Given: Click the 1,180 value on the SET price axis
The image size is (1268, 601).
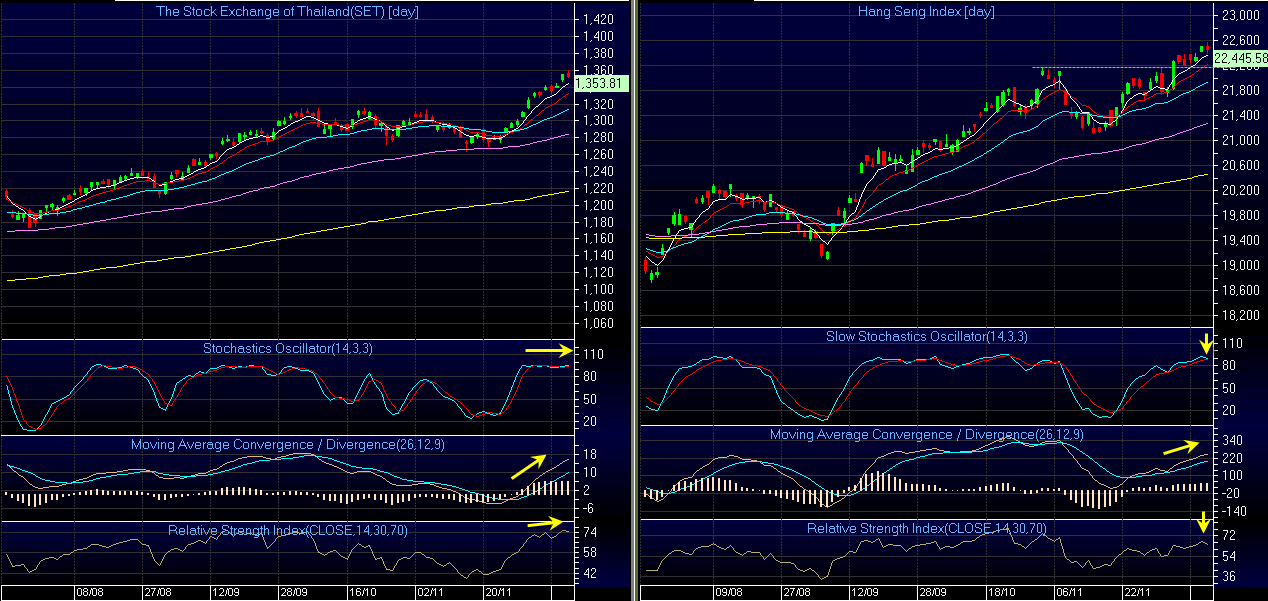Looking at the screenshot, I should click(597, 222).
